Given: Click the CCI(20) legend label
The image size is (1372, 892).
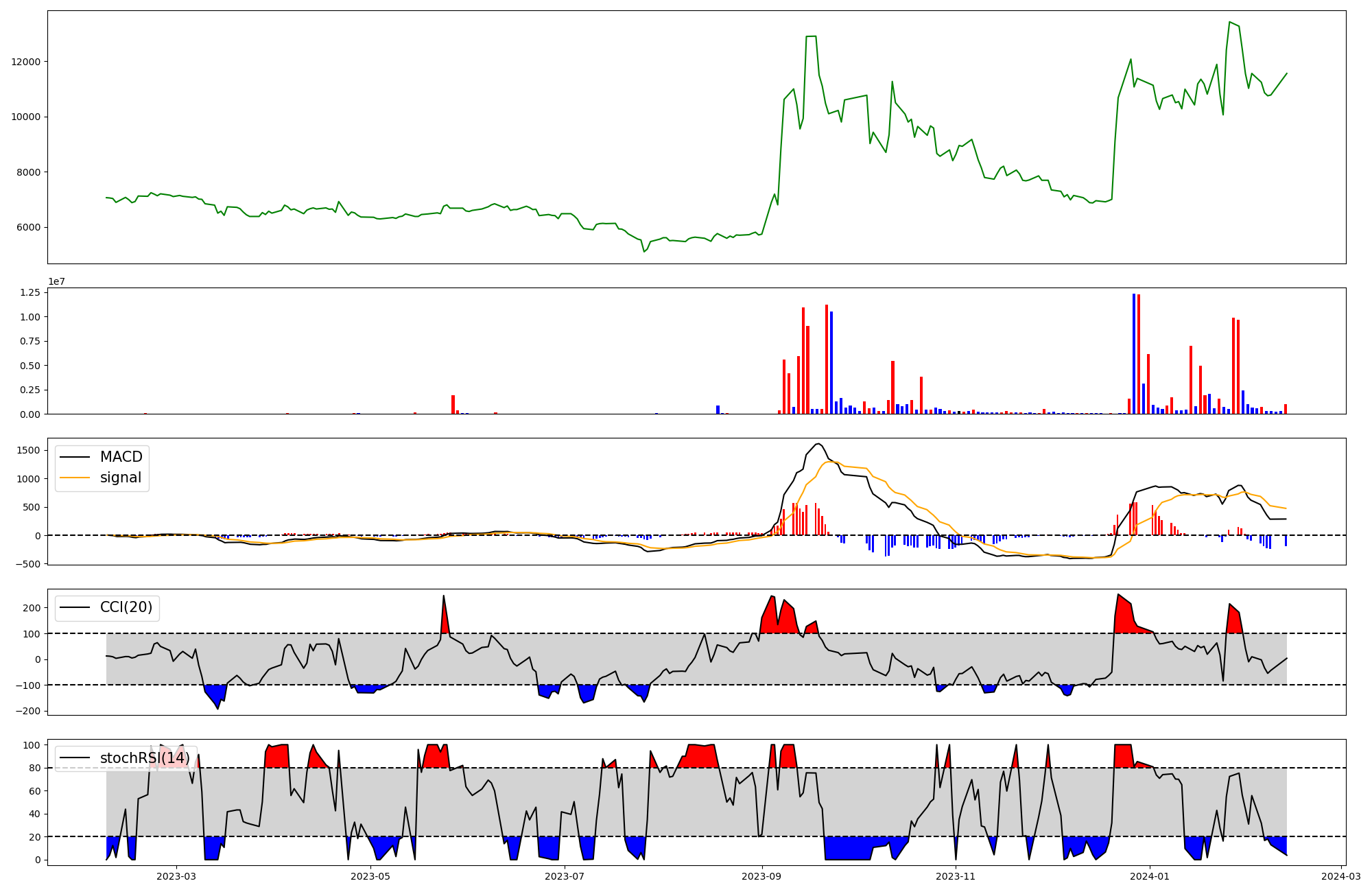Looking at the screenshot, I should pyautogui.click(x=126, y=607).
